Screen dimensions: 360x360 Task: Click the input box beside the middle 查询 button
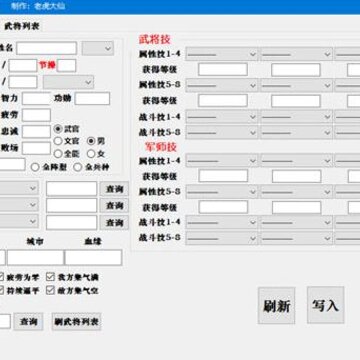click(x=72, y=206)
